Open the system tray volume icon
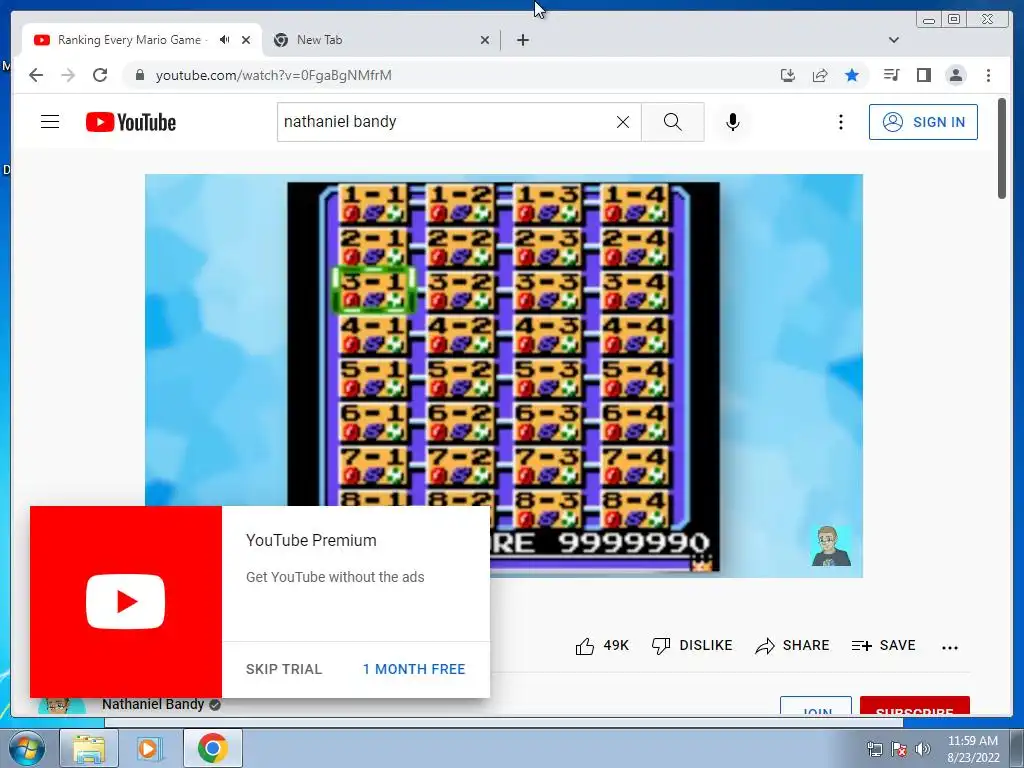The image size is (1024, 768). 922,749
